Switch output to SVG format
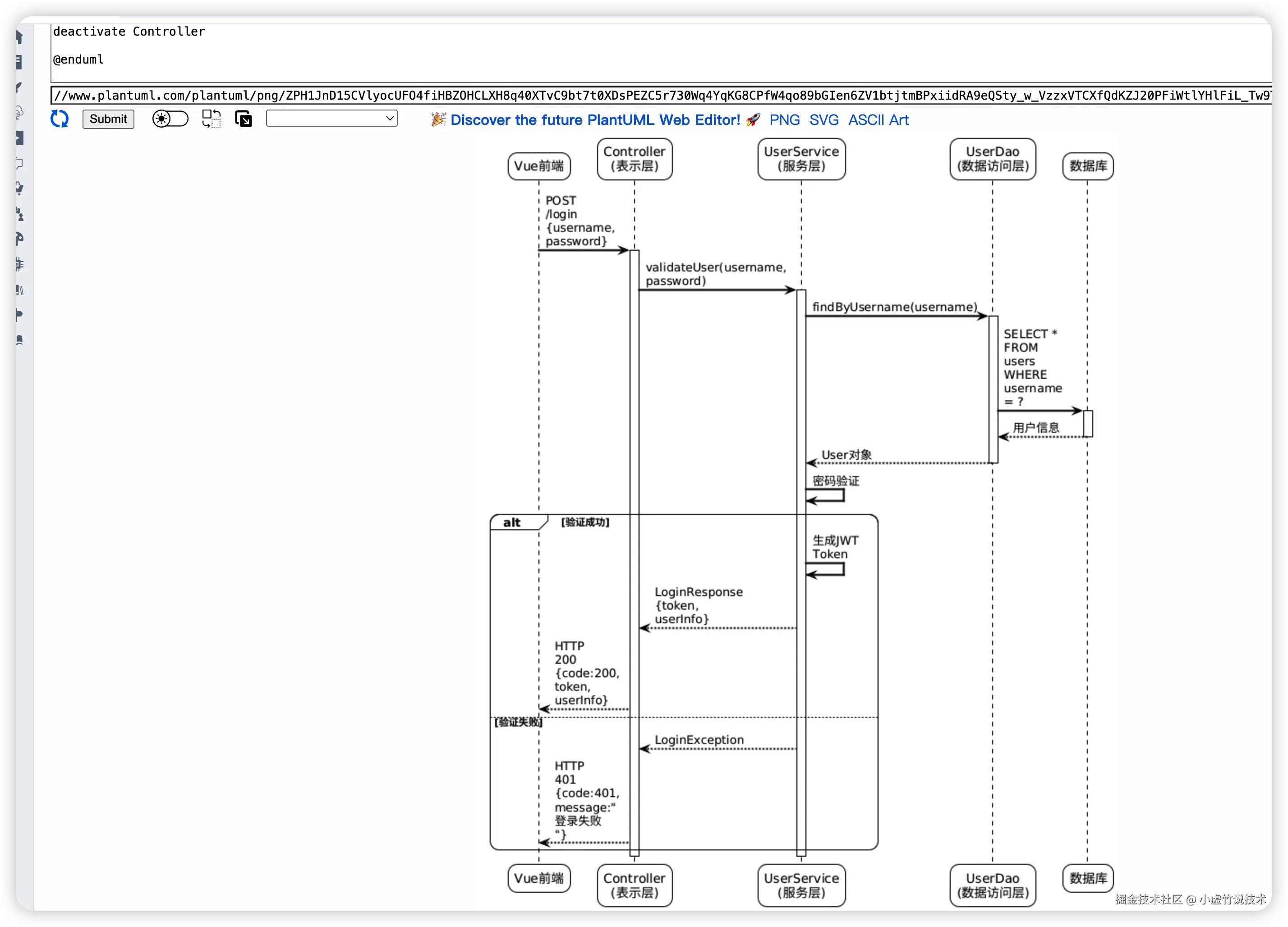The height and width of the screenshot is (927, 1288). tap(823, 120)
